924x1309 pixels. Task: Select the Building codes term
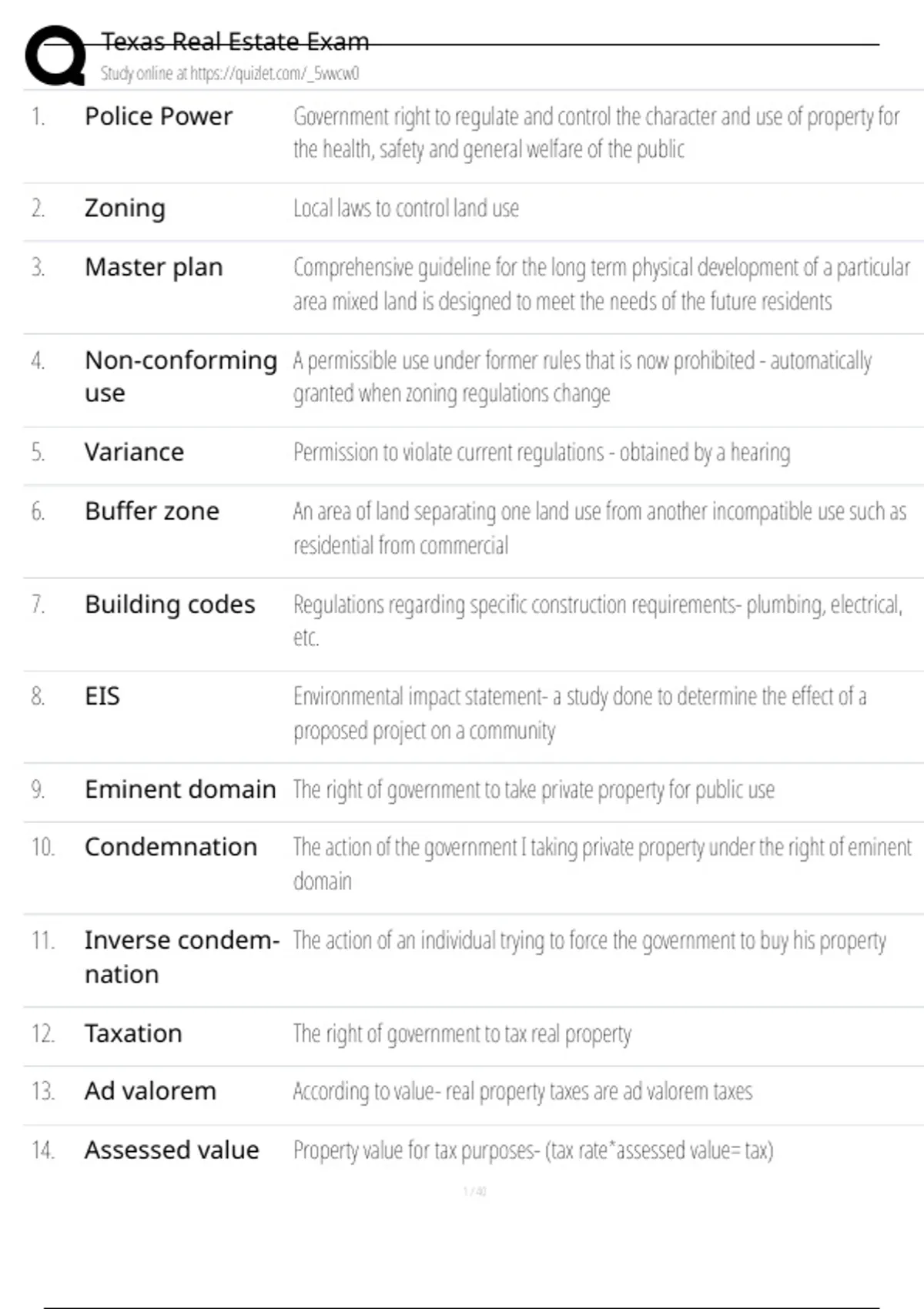169,604
